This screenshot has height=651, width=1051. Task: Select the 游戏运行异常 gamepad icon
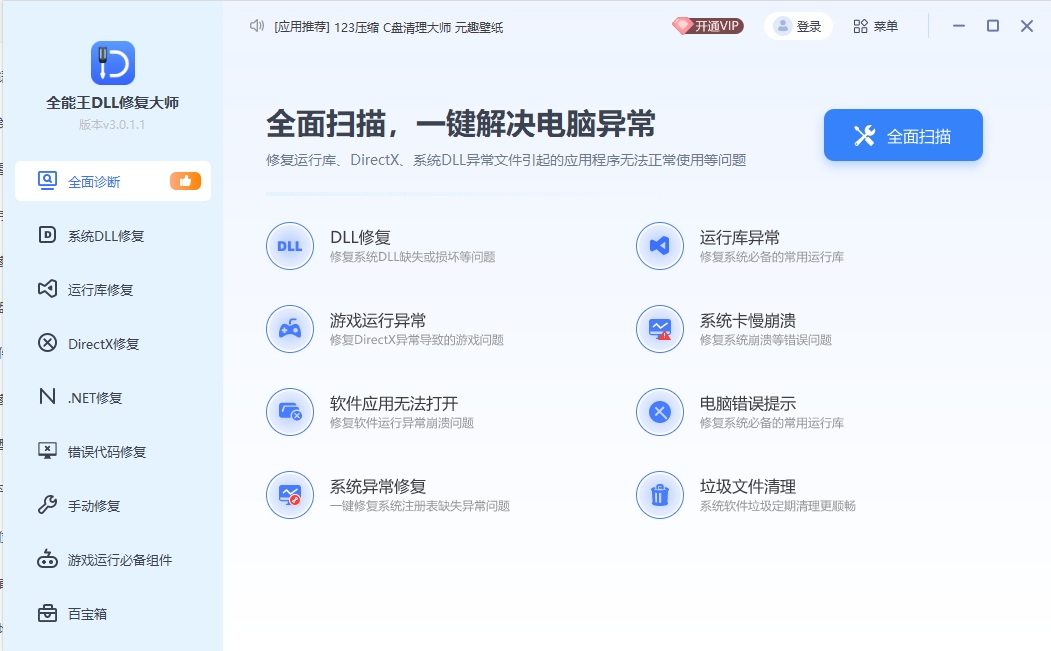(x=290, y=328)
